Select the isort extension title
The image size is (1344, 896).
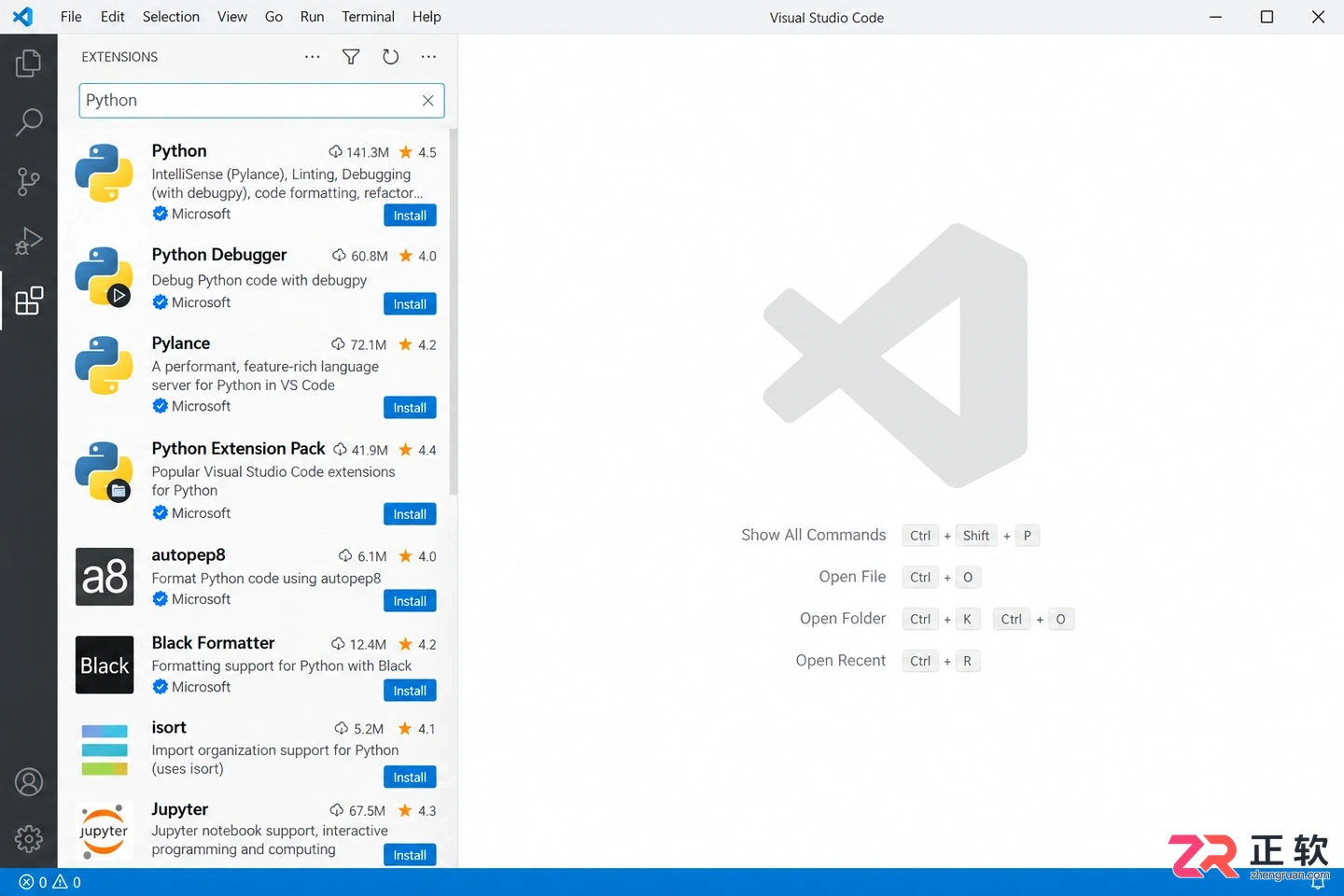169,728
